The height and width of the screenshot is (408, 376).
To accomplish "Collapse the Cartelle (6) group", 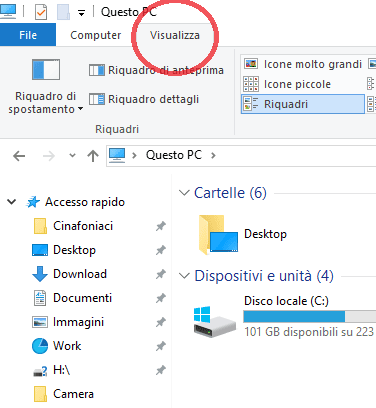I will [x=184, y=193].
